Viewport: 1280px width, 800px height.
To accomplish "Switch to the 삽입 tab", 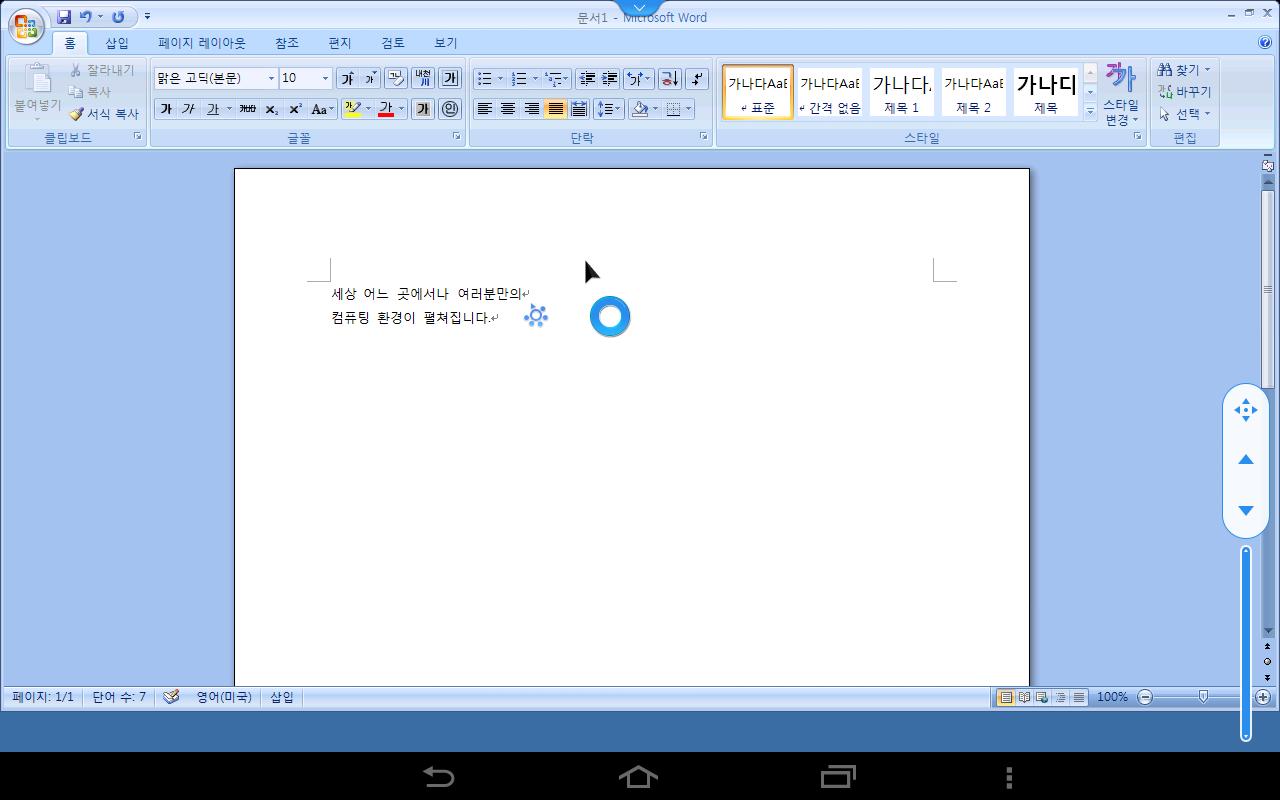I will 117,43.
